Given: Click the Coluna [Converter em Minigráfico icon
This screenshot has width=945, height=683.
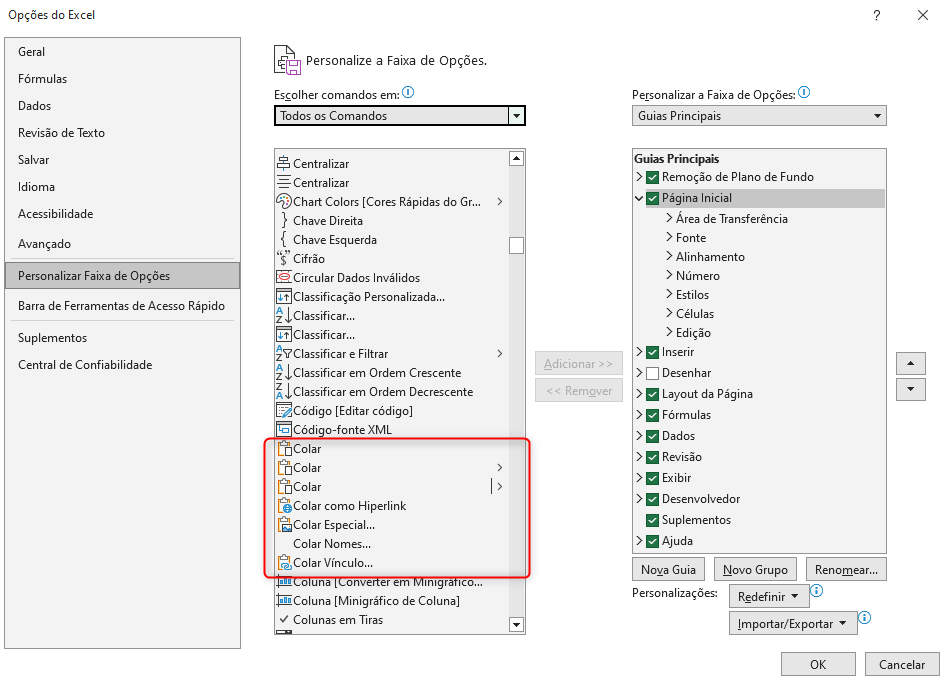Looking at the screenshot, I should pos(283,582).
